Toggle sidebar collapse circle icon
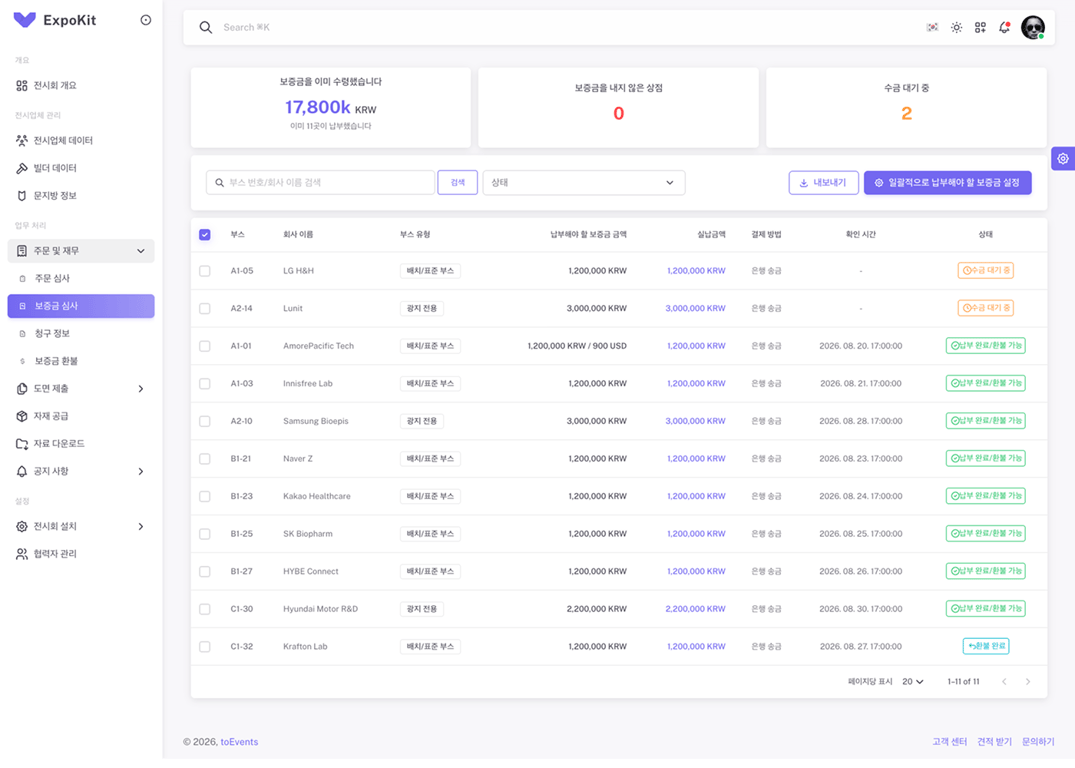The width and height of the screenshot is (1075, 768). point(145,20)
